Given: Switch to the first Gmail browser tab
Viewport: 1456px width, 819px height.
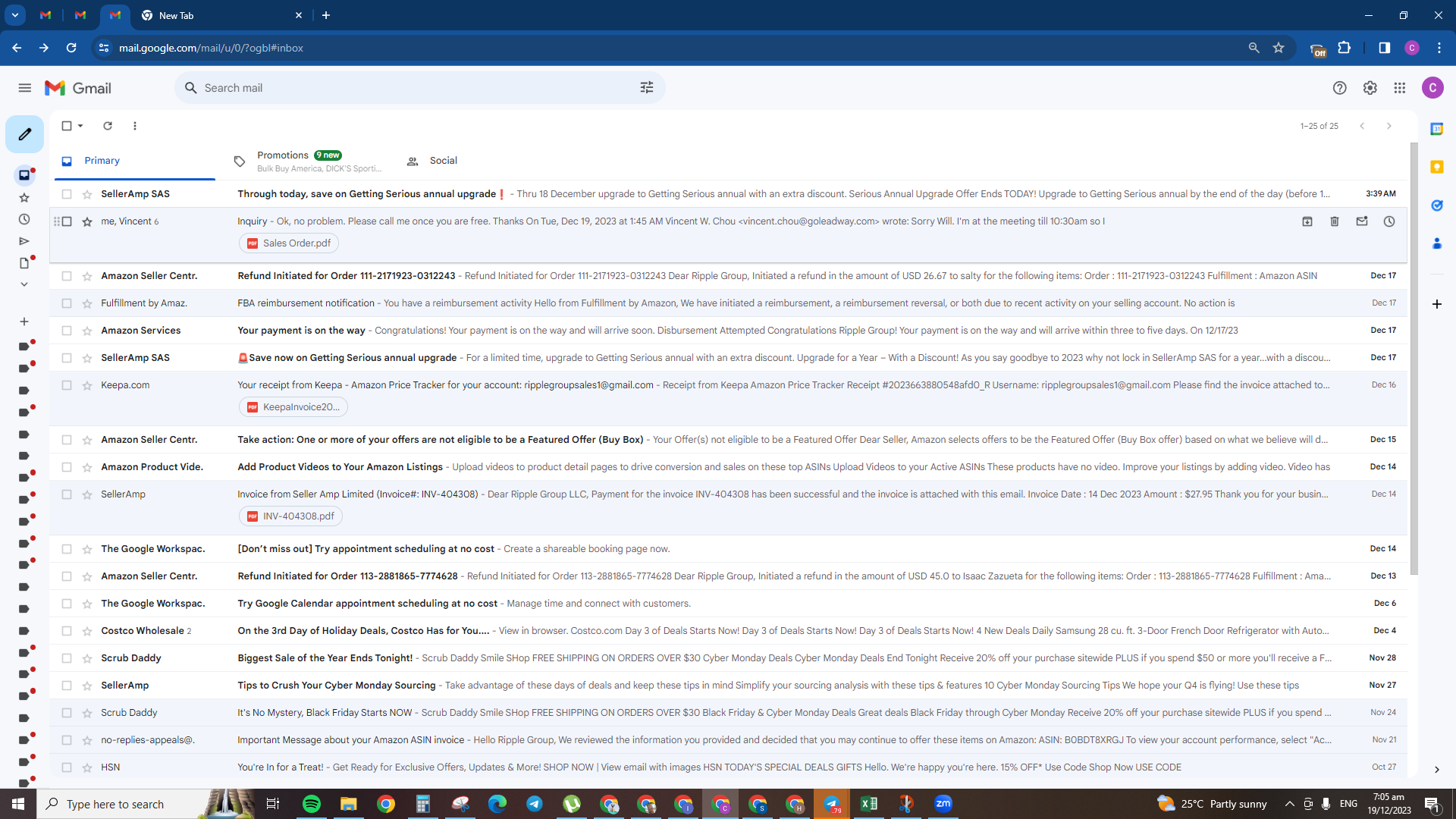Looking at the screenshot, I should 45,15.
